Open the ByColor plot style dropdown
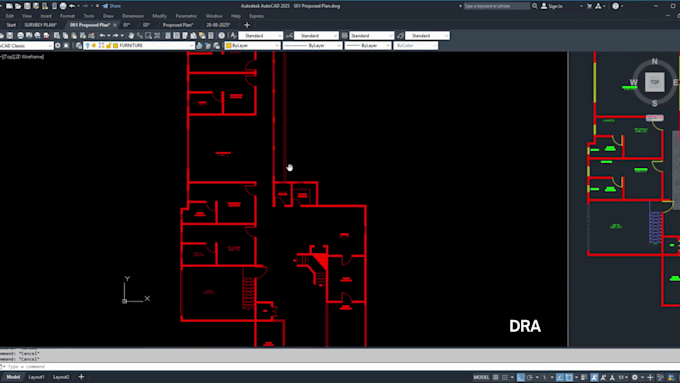The height and width of the screenshot is (383, 680). pos(415,46)
